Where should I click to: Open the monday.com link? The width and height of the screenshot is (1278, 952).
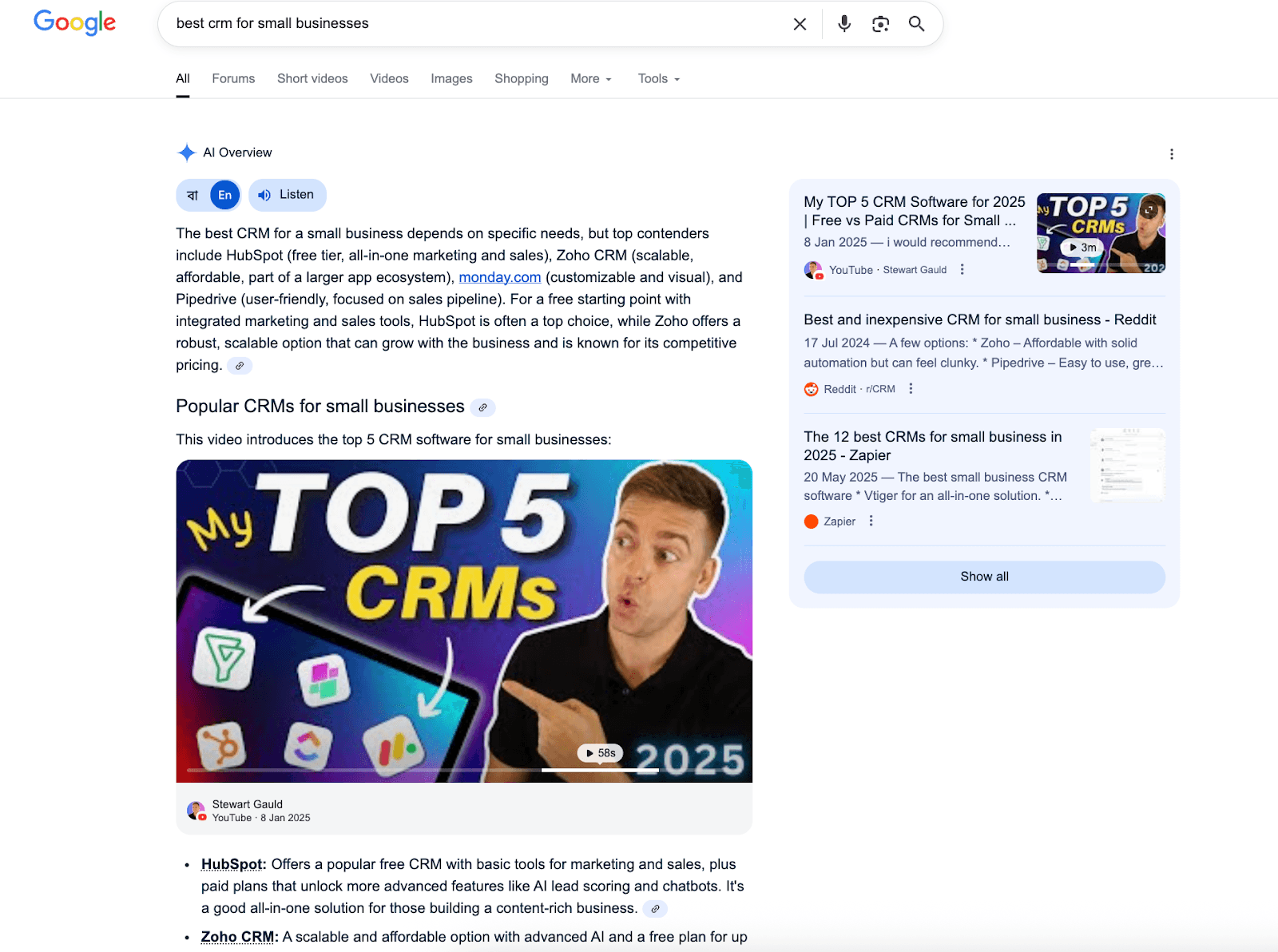point(500,277)
